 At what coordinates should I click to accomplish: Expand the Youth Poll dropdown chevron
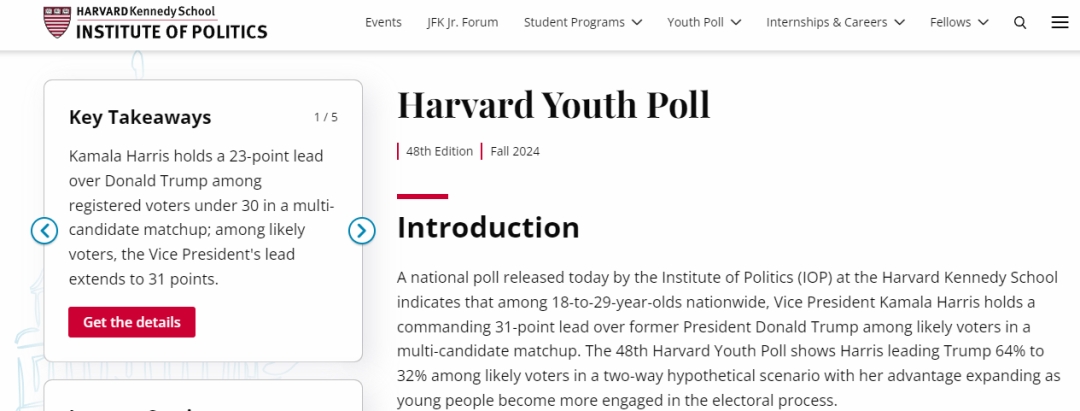click(x=736, y=23)
